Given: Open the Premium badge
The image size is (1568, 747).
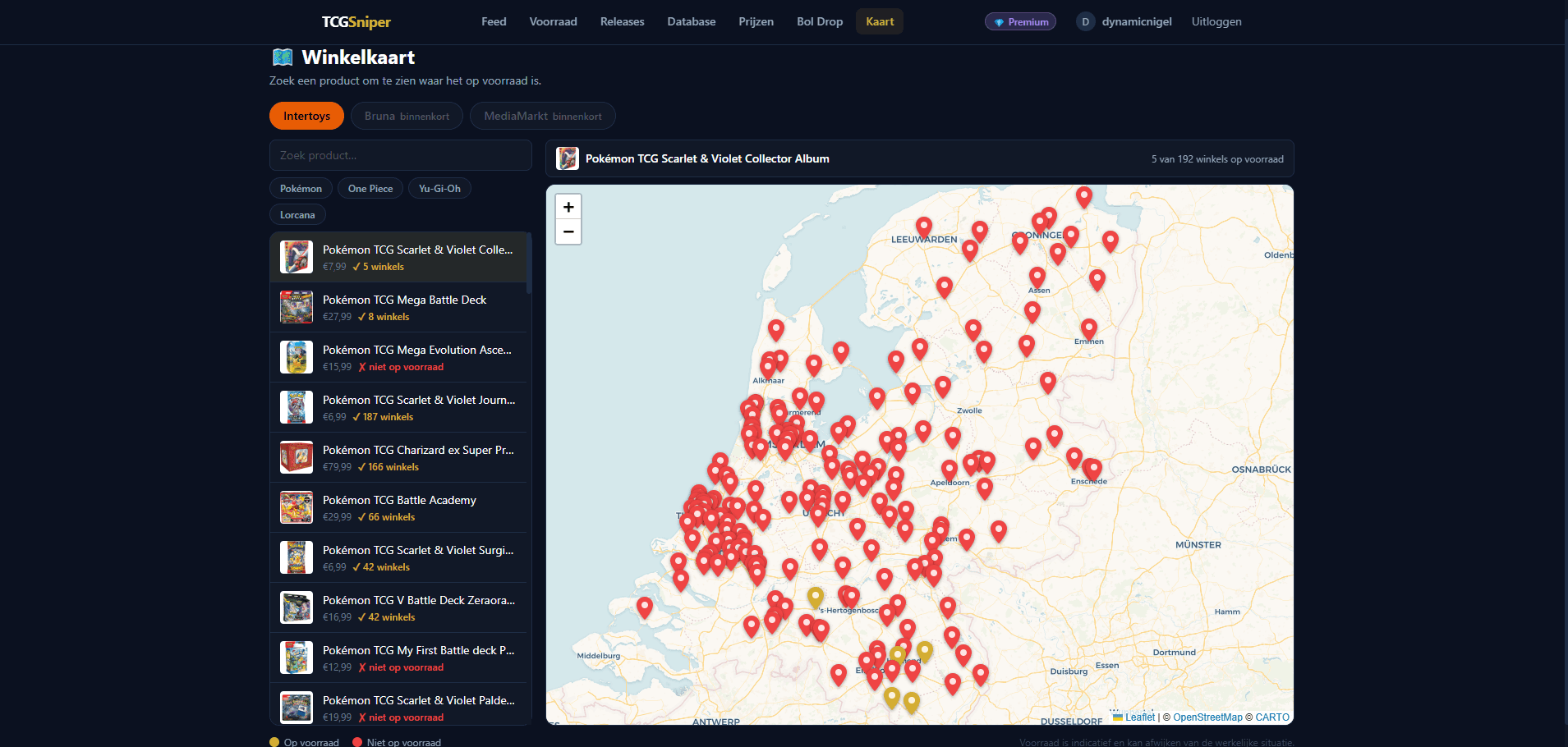Looking at the screenshot, I should coord(1020,22).
